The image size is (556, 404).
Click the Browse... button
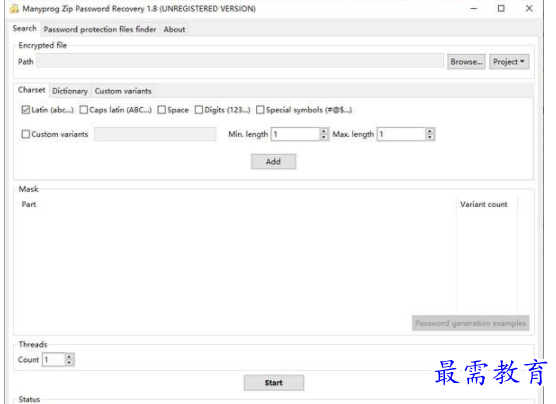tap(466, 62)
